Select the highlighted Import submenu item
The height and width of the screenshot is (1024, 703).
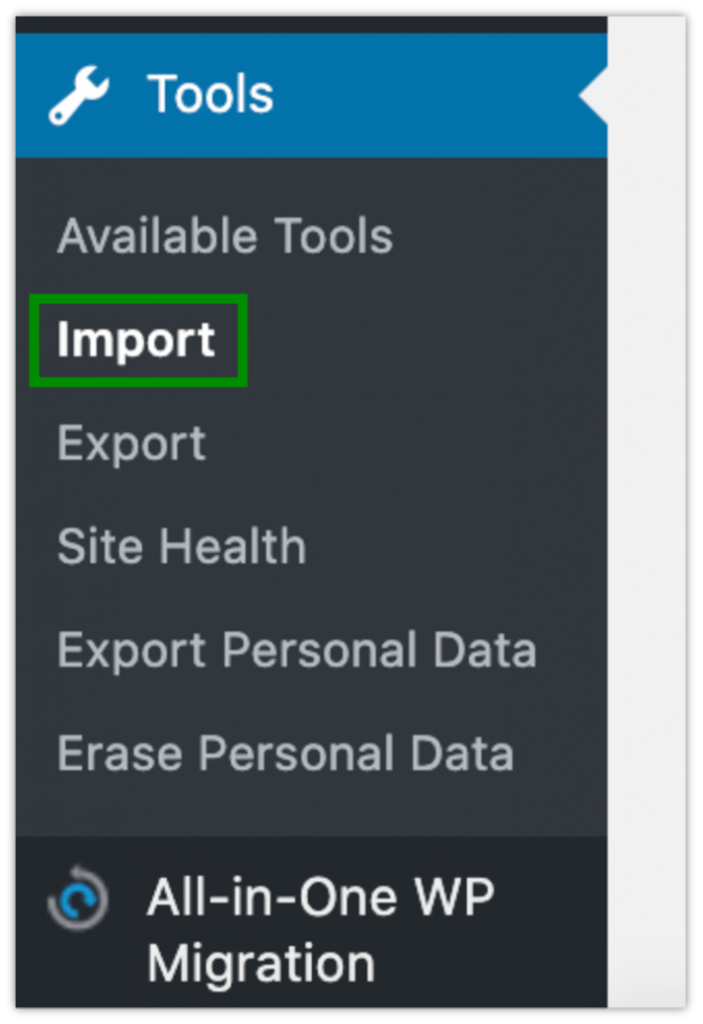coord(136,340)
